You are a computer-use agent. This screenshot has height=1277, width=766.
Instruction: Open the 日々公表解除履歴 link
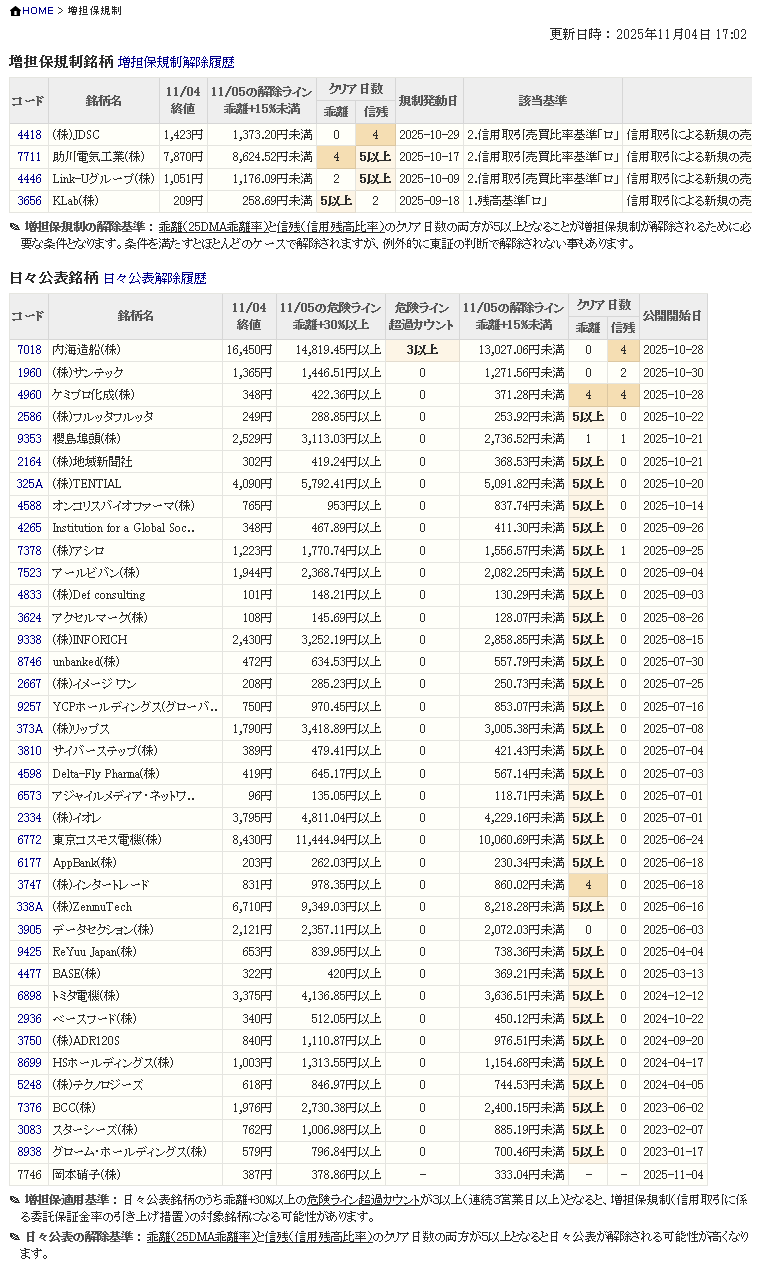pos(154,278)
